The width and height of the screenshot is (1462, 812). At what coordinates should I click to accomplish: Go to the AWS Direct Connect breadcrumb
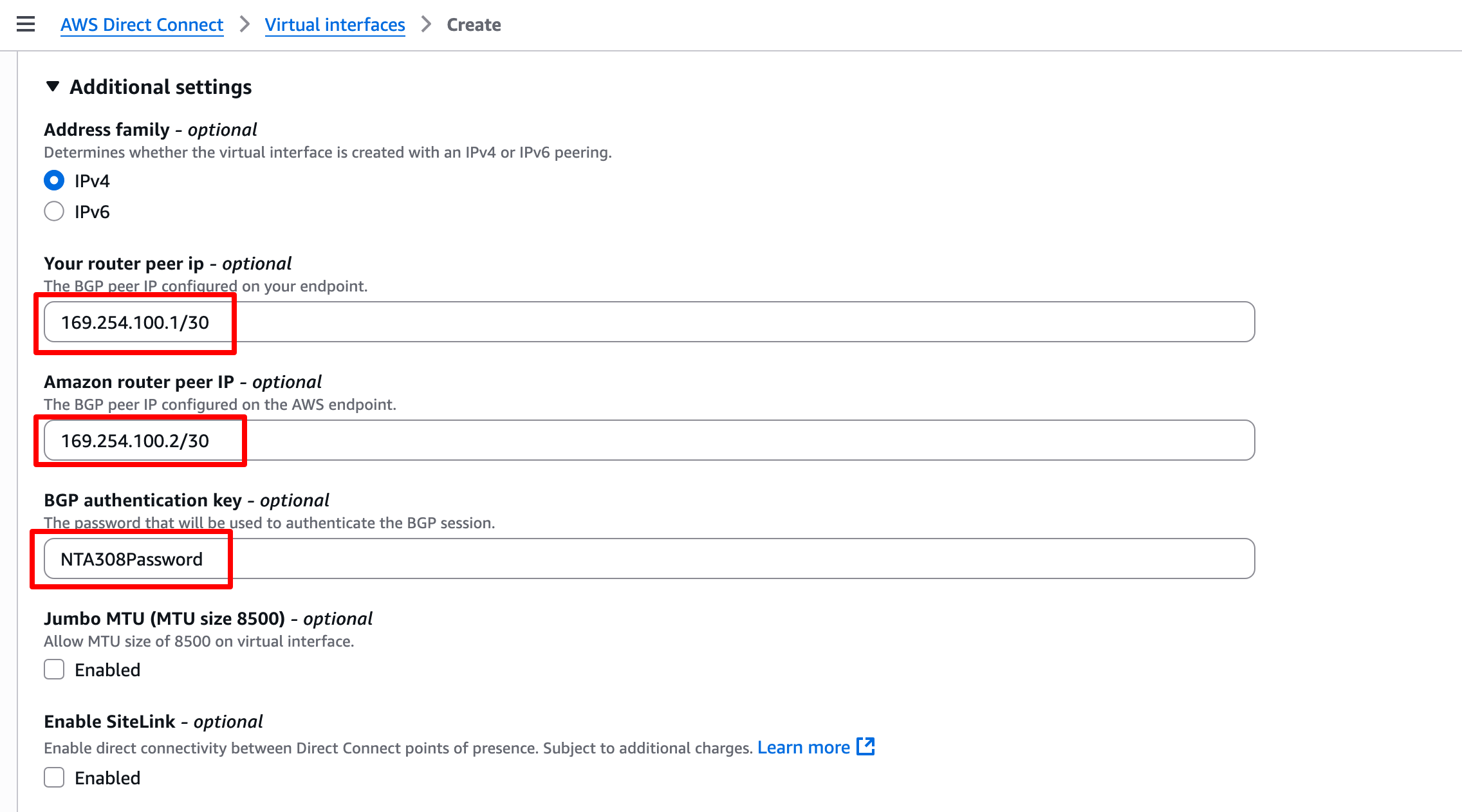pos(142,24)
